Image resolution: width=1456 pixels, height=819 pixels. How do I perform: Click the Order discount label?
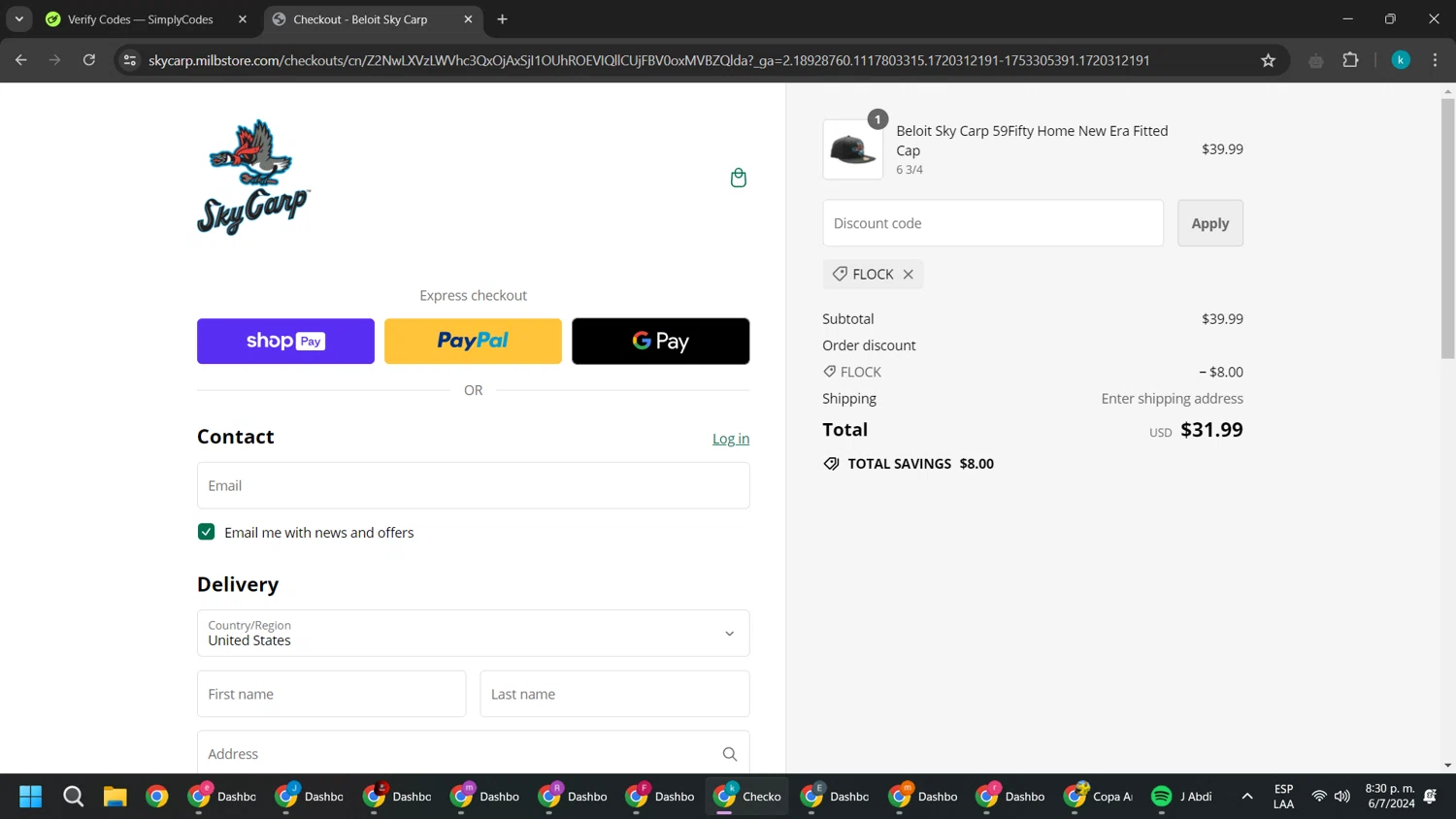click(869, 345)
